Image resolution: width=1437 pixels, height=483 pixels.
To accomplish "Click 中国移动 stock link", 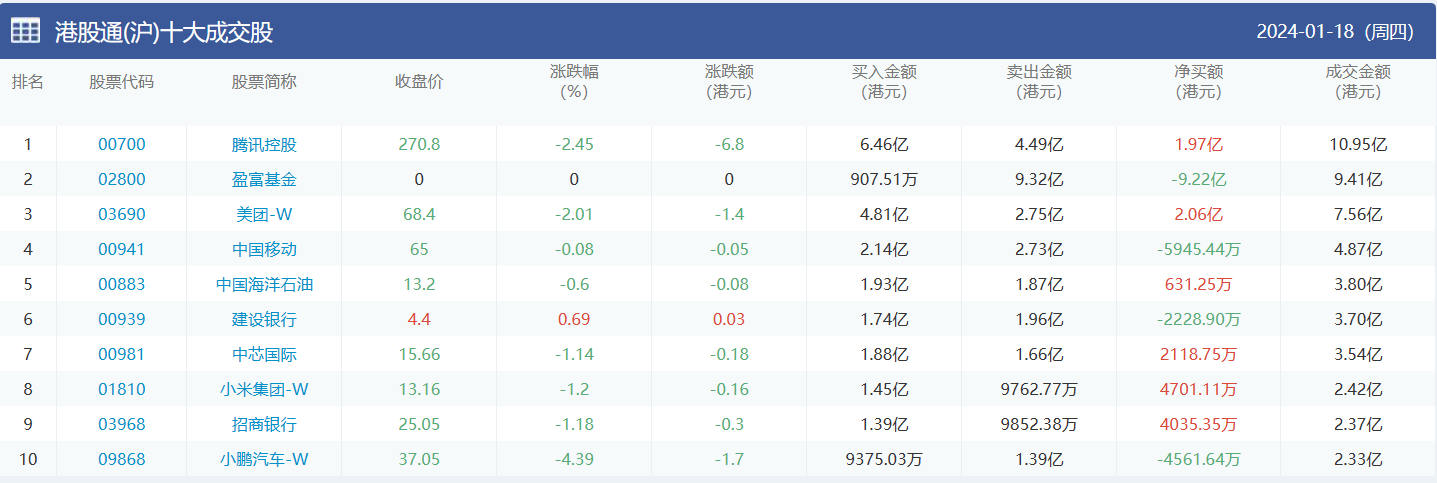I will coord(264,249).
